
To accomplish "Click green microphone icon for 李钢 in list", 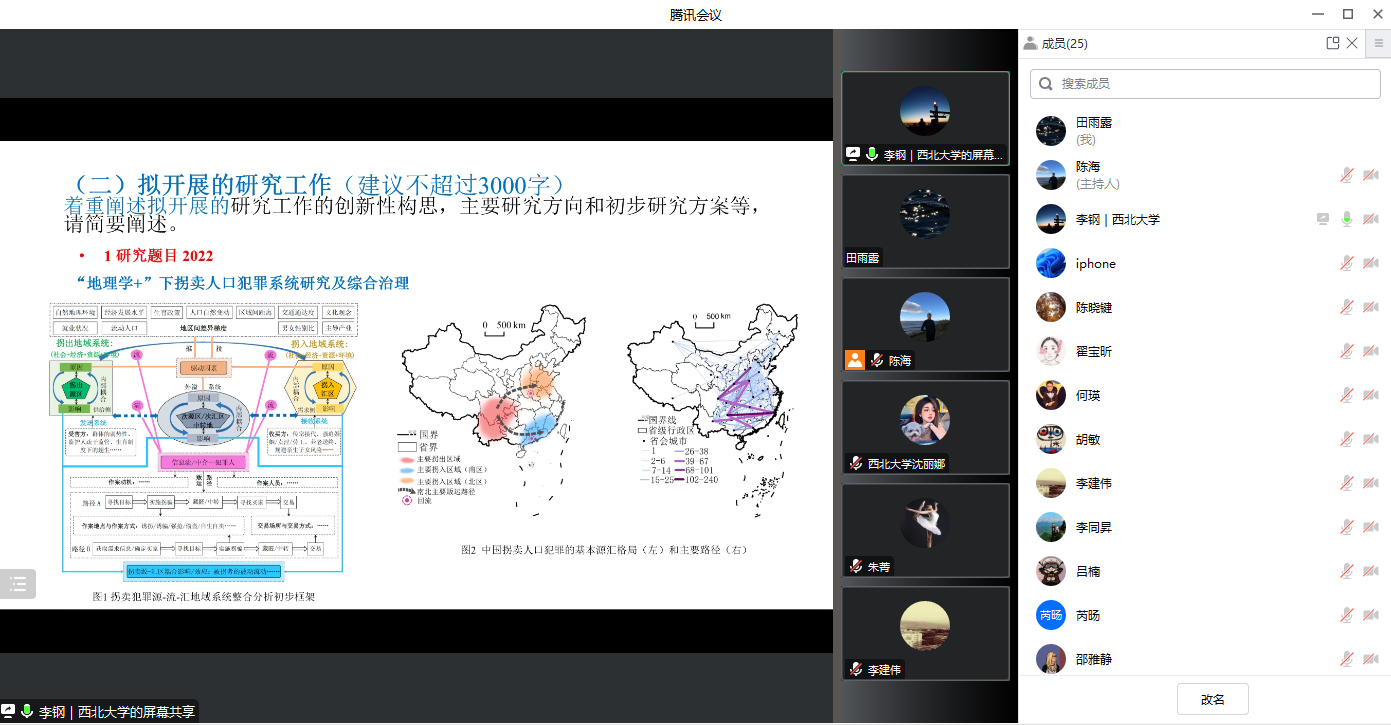I will pos(1347,219).
